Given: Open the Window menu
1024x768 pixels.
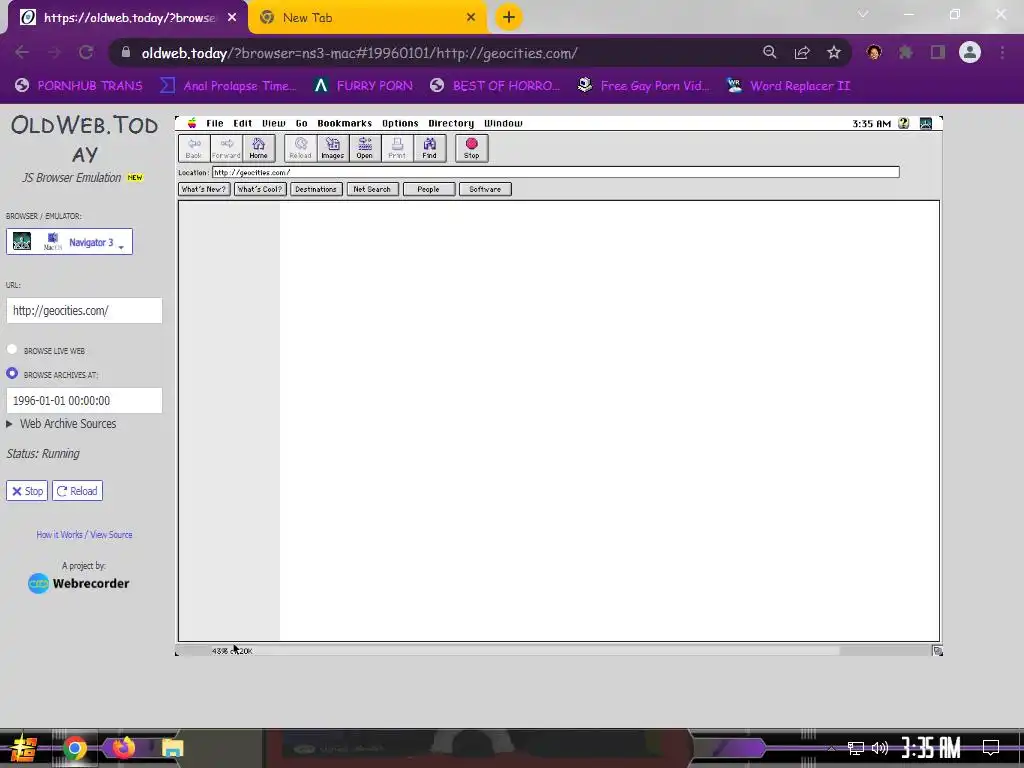Looking at the screenshot, I should (503, 123).
